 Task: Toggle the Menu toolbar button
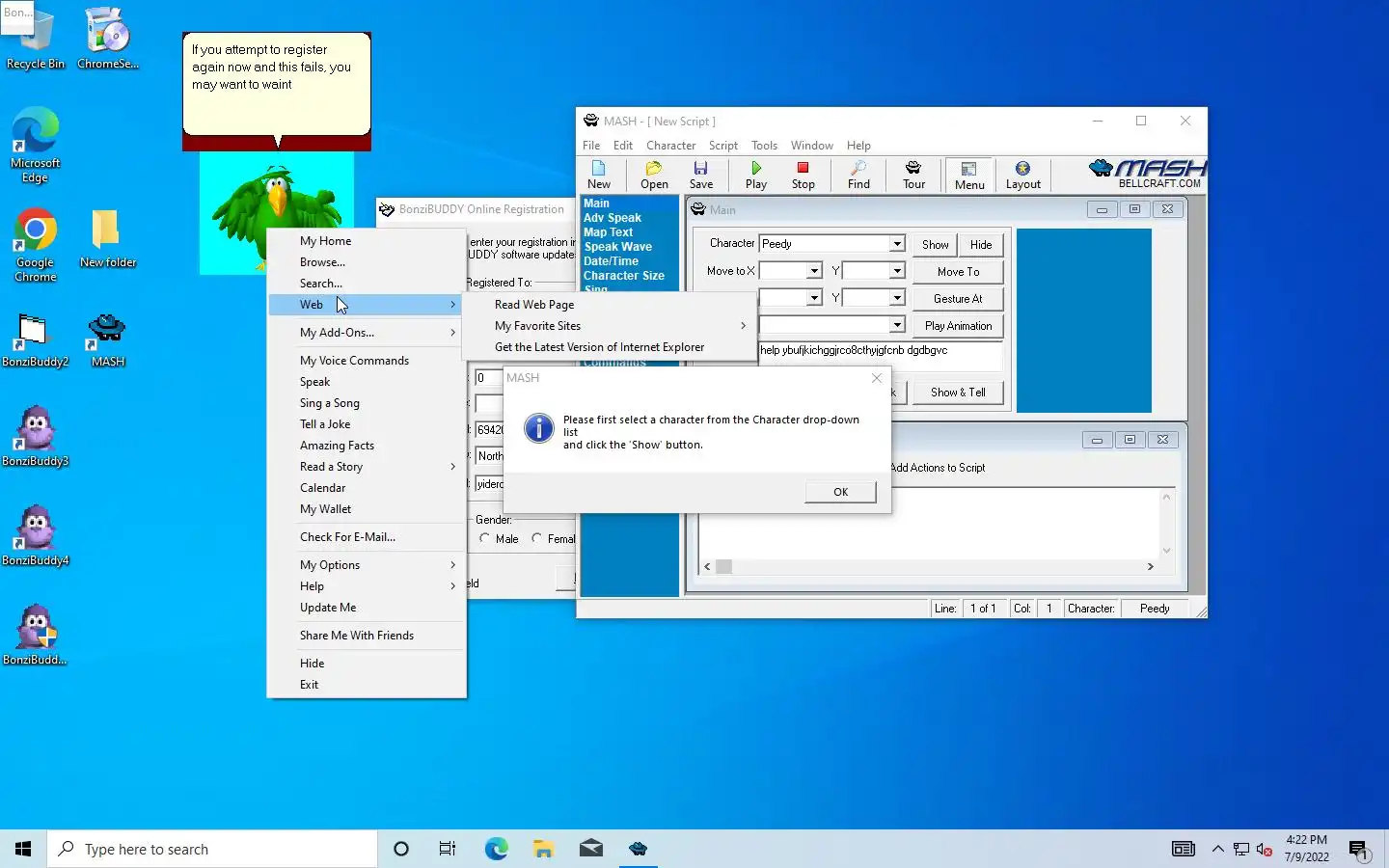[969, 176]
